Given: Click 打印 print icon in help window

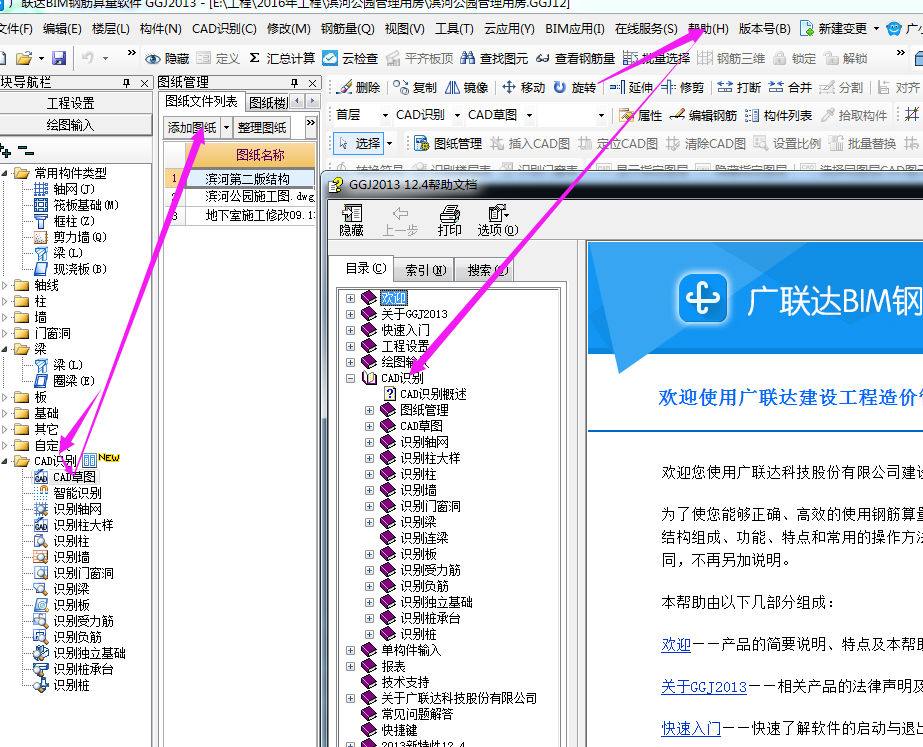Looking at the screenshot, I should 449,220.
